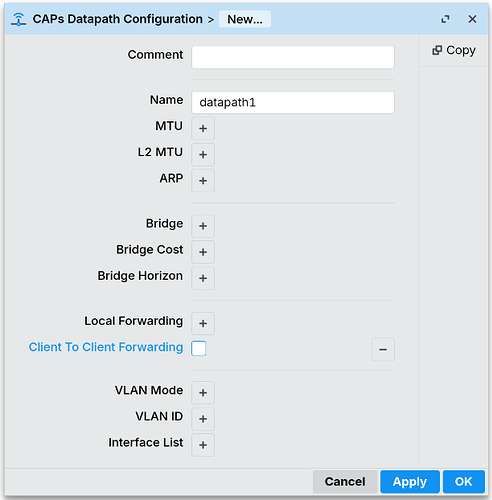492x500 pixels.
Task: Click the Interface List label
Action: [146, 443]
